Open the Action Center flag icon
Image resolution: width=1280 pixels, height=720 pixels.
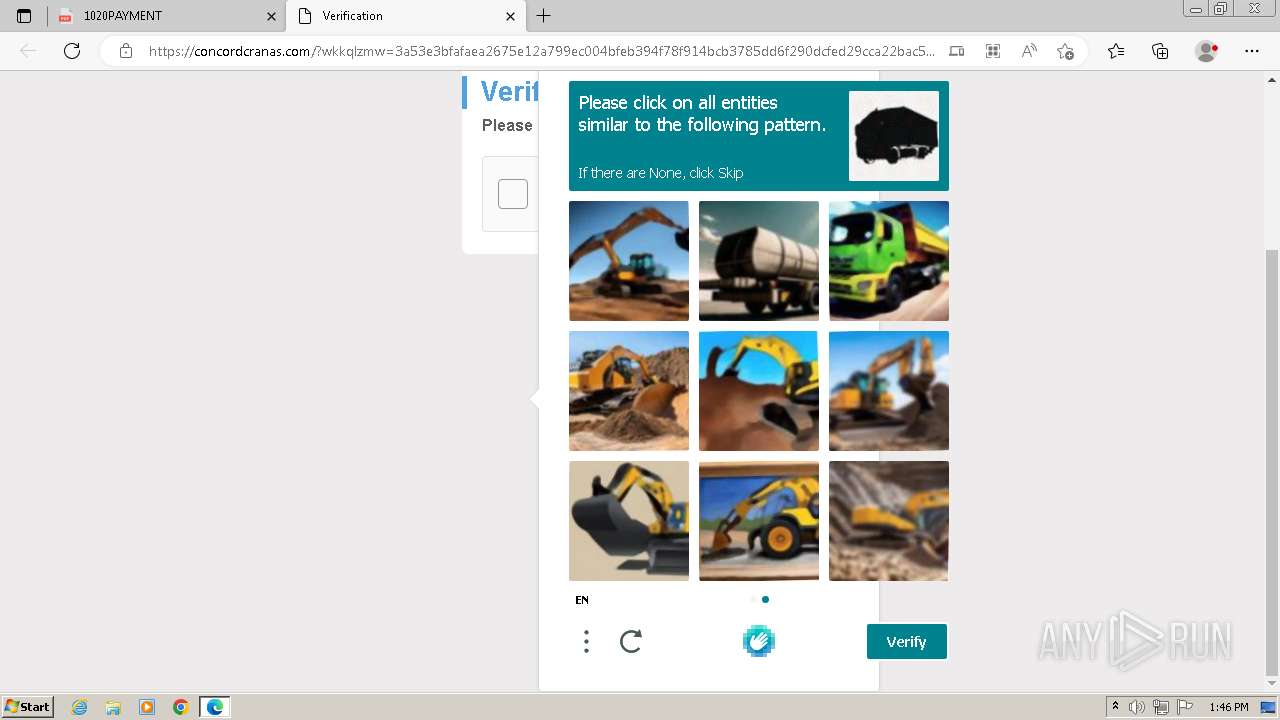pyautogui.click(x=1183, y=707)
